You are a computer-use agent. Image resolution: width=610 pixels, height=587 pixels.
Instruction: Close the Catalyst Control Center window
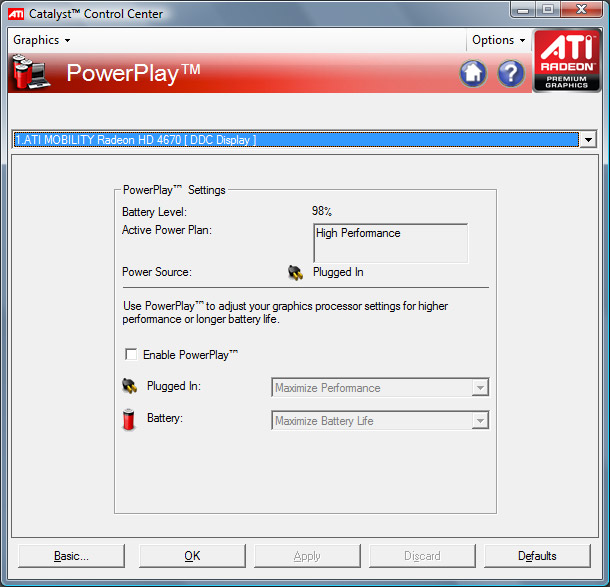coord(581,10)
